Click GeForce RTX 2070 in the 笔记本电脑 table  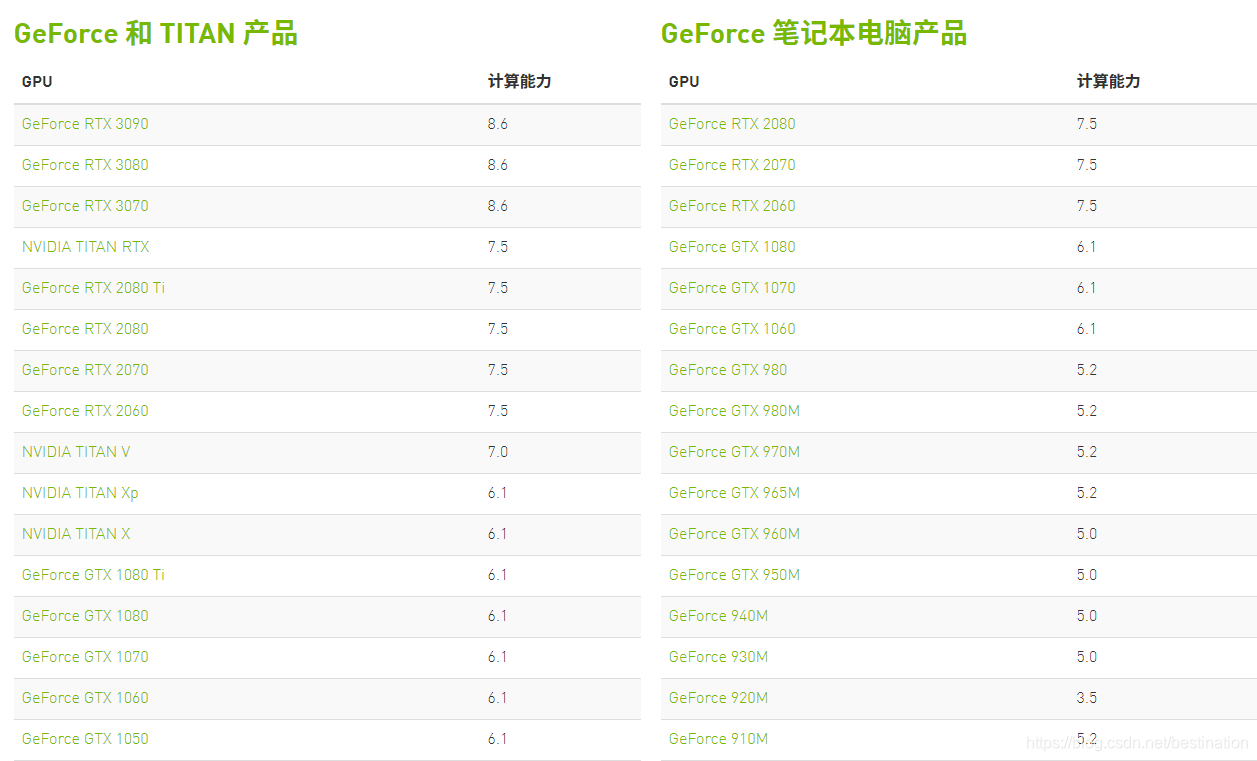tap(732, 165)
